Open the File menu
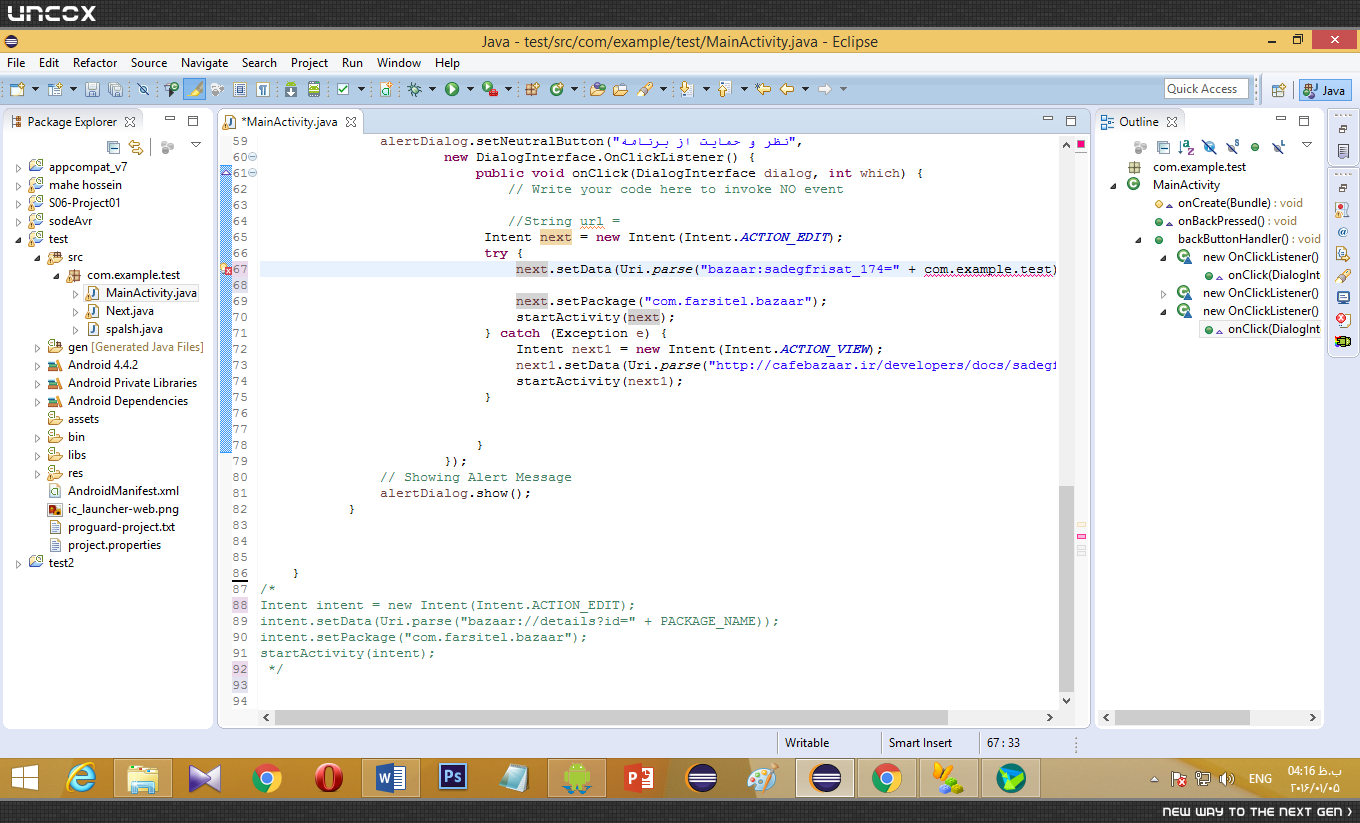Image resolution: width=1360 pixels, height=823 pixels. coord(16,62)
